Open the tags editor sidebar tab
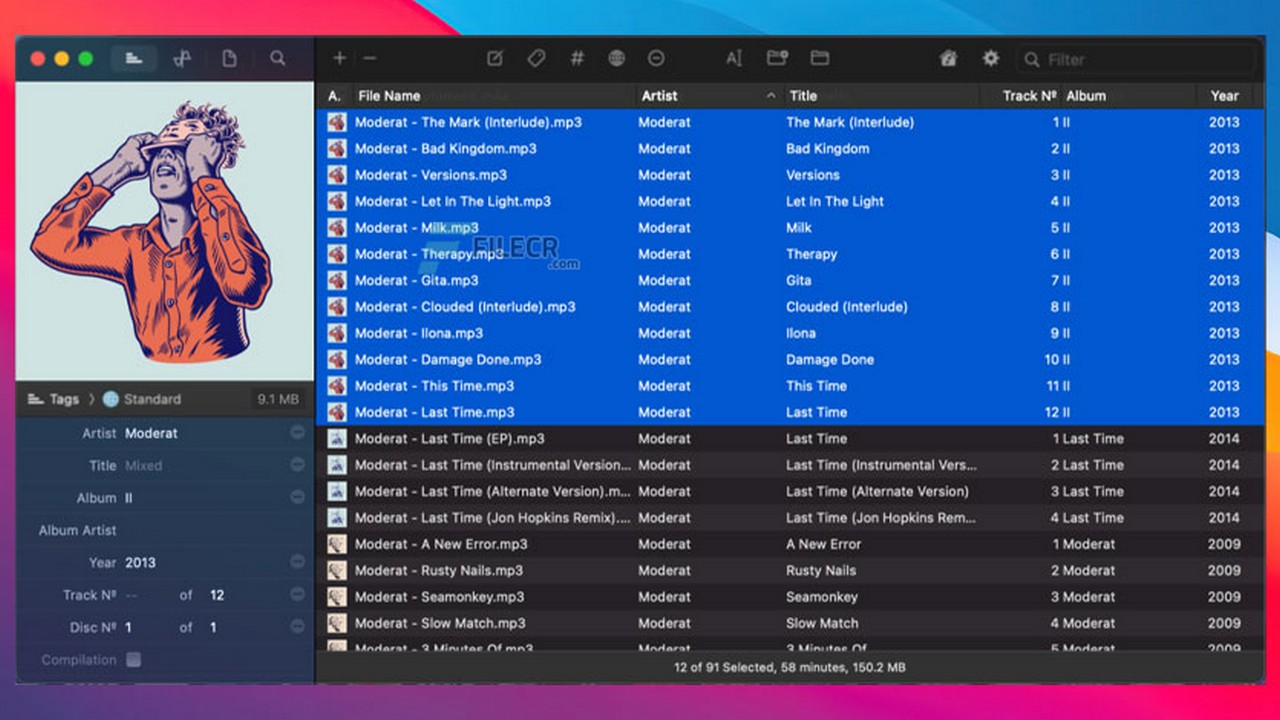This screenshot has width=1280, height=720. tap(133, 59)
